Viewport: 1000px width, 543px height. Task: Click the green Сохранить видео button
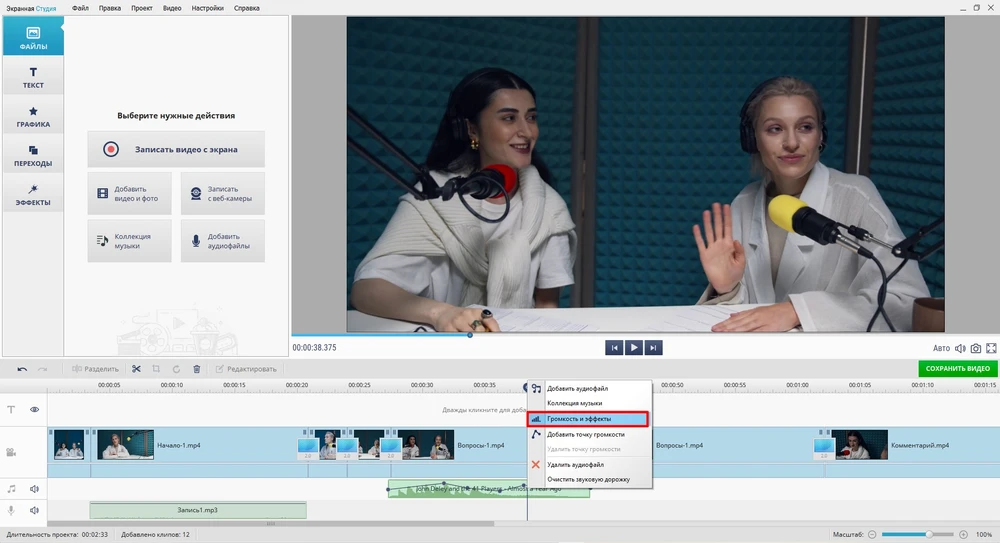click(958, 369)
